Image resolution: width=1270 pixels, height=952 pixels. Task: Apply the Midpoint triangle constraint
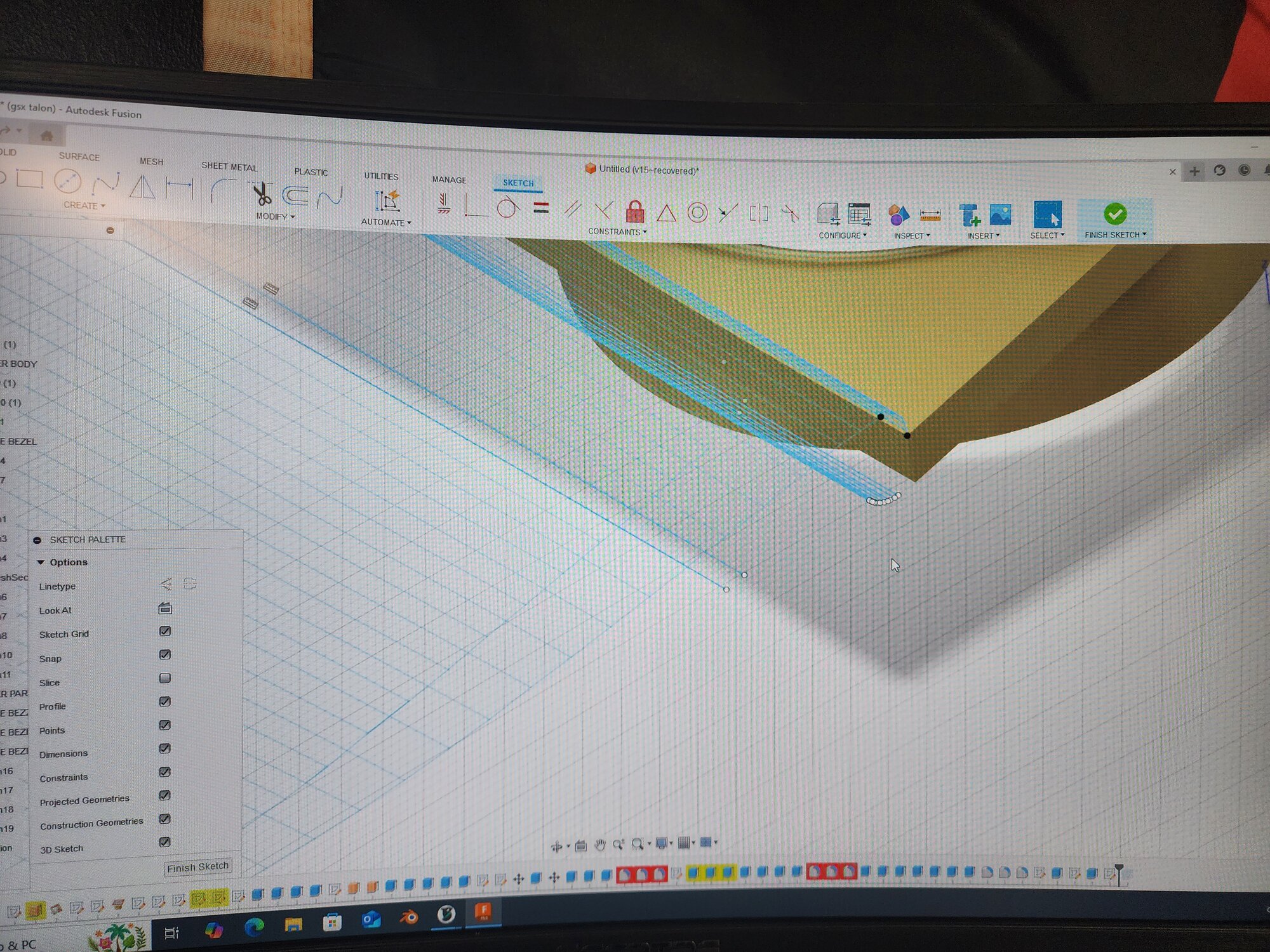click(666, 213)
